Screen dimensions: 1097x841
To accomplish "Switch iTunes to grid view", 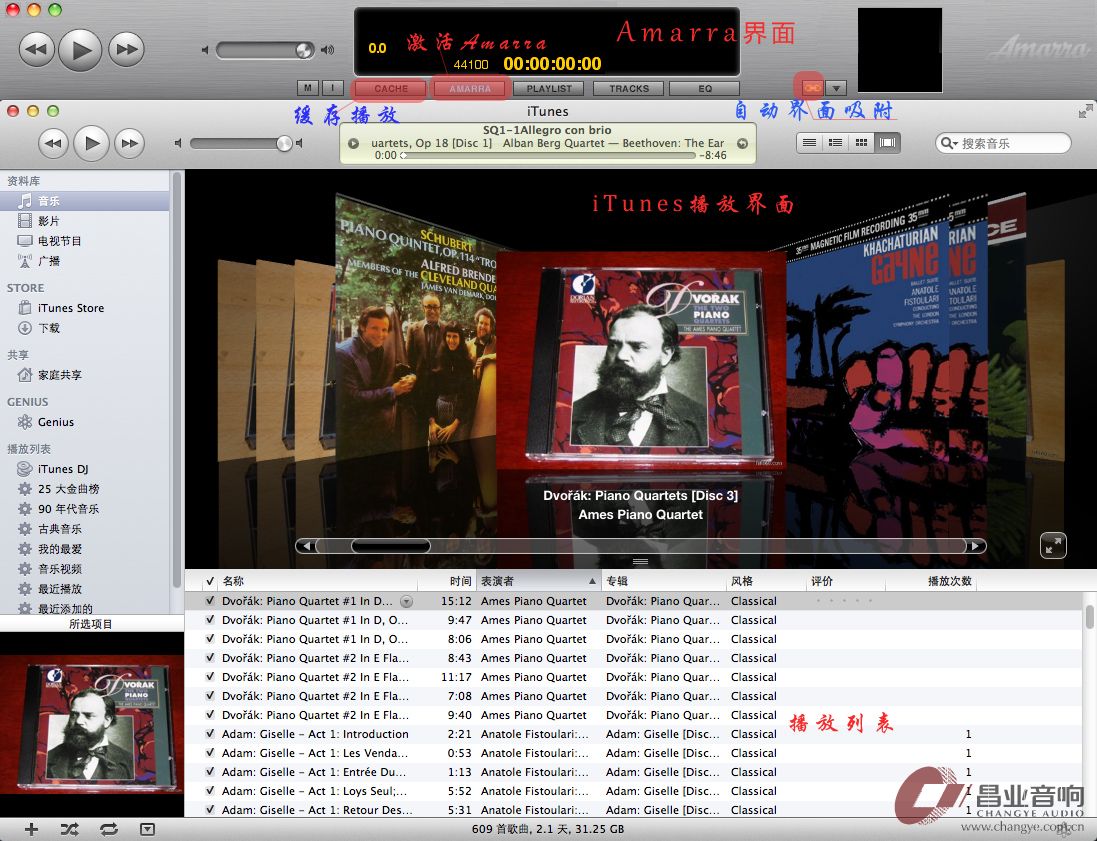I will coord(861,143).
